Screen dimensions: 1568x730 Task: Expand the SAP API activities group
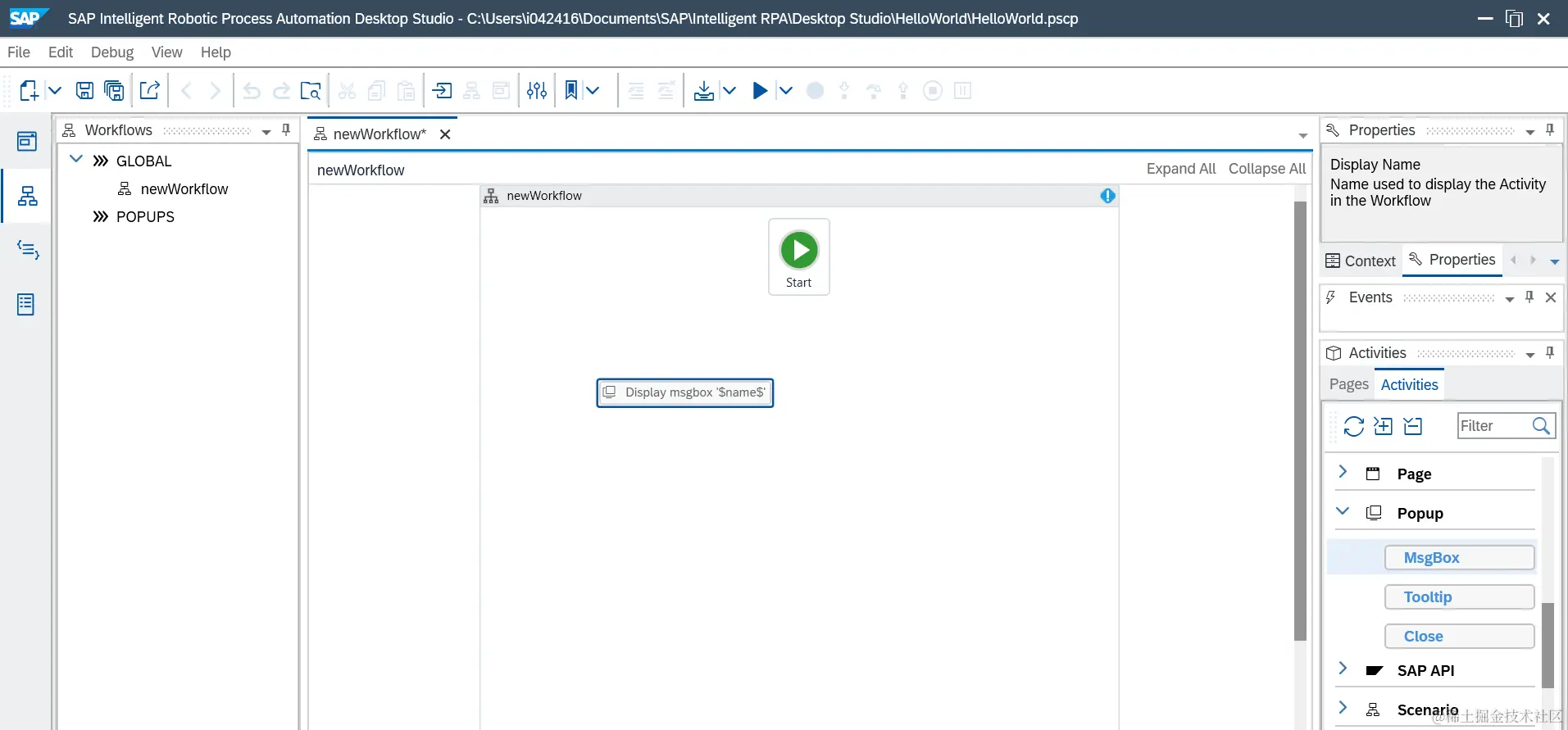(x=1343, y=668)
